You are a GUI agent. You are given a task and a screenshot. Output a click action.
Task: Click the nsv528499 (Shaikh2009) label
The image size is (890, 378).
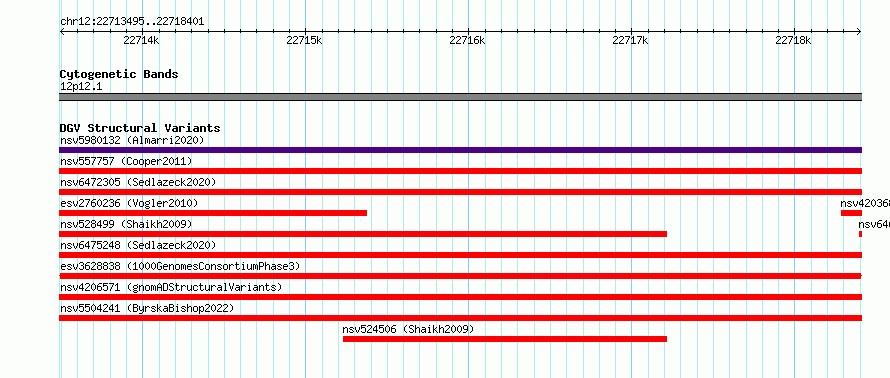pos(126,224)
